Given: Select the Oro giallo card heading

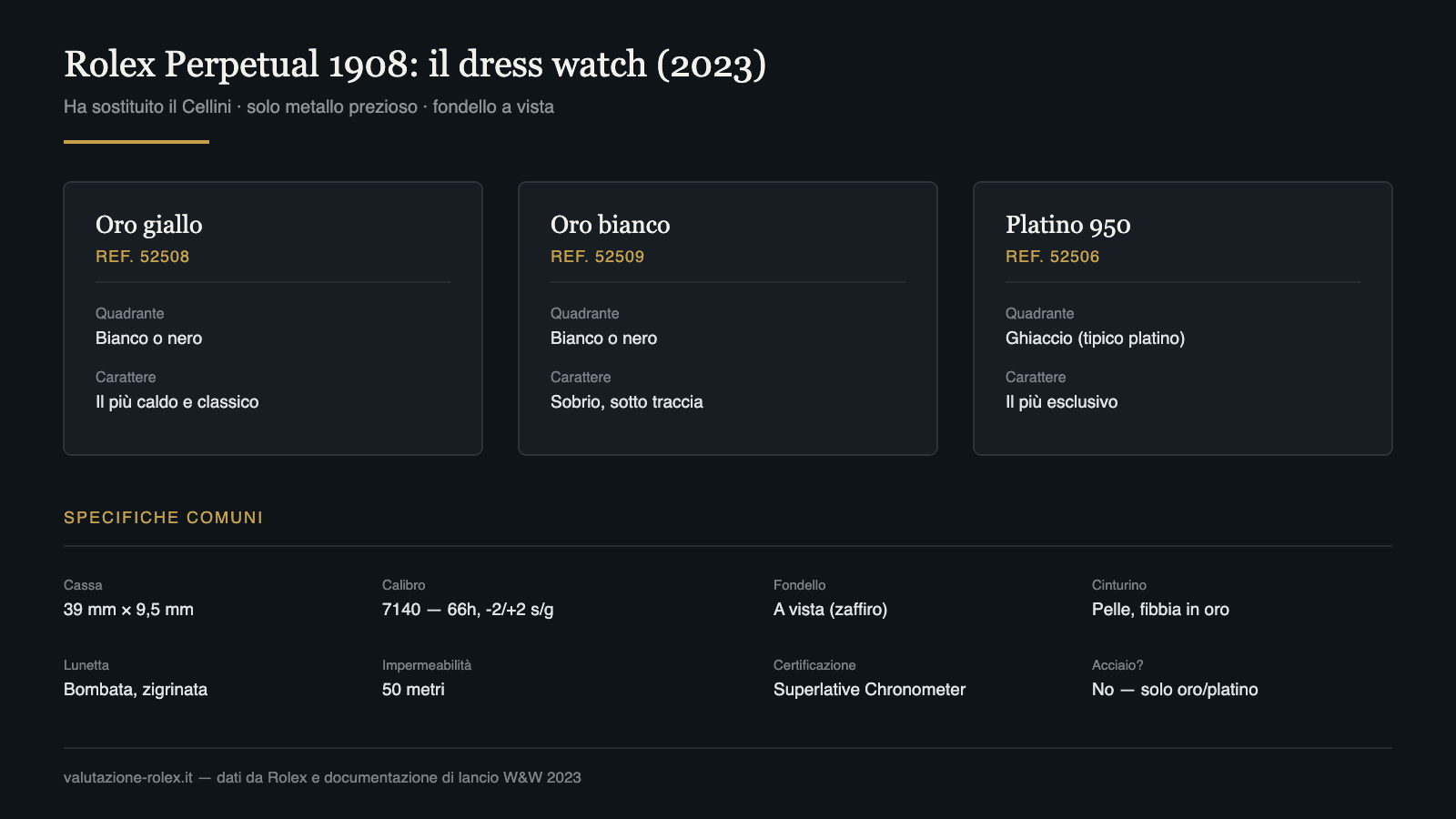Looking at the screenshot, I should click(x=149, y=225).
